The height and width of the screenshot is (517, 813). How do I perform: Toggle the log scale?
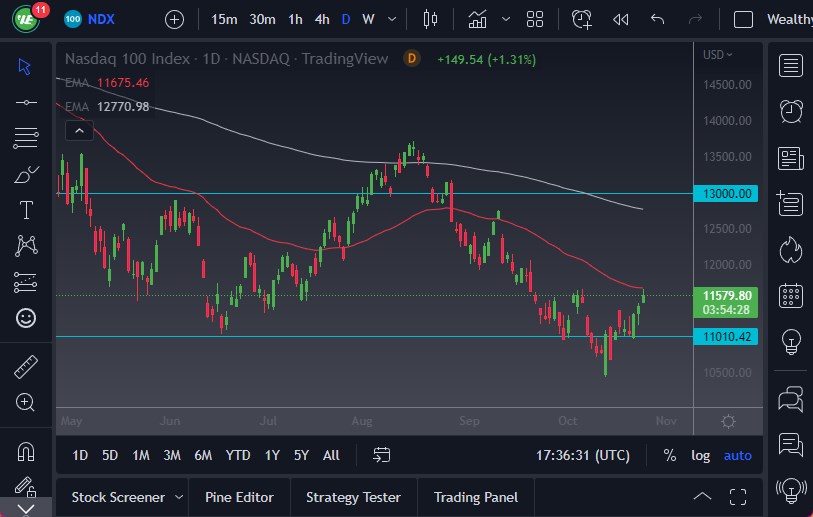[700, 455]
